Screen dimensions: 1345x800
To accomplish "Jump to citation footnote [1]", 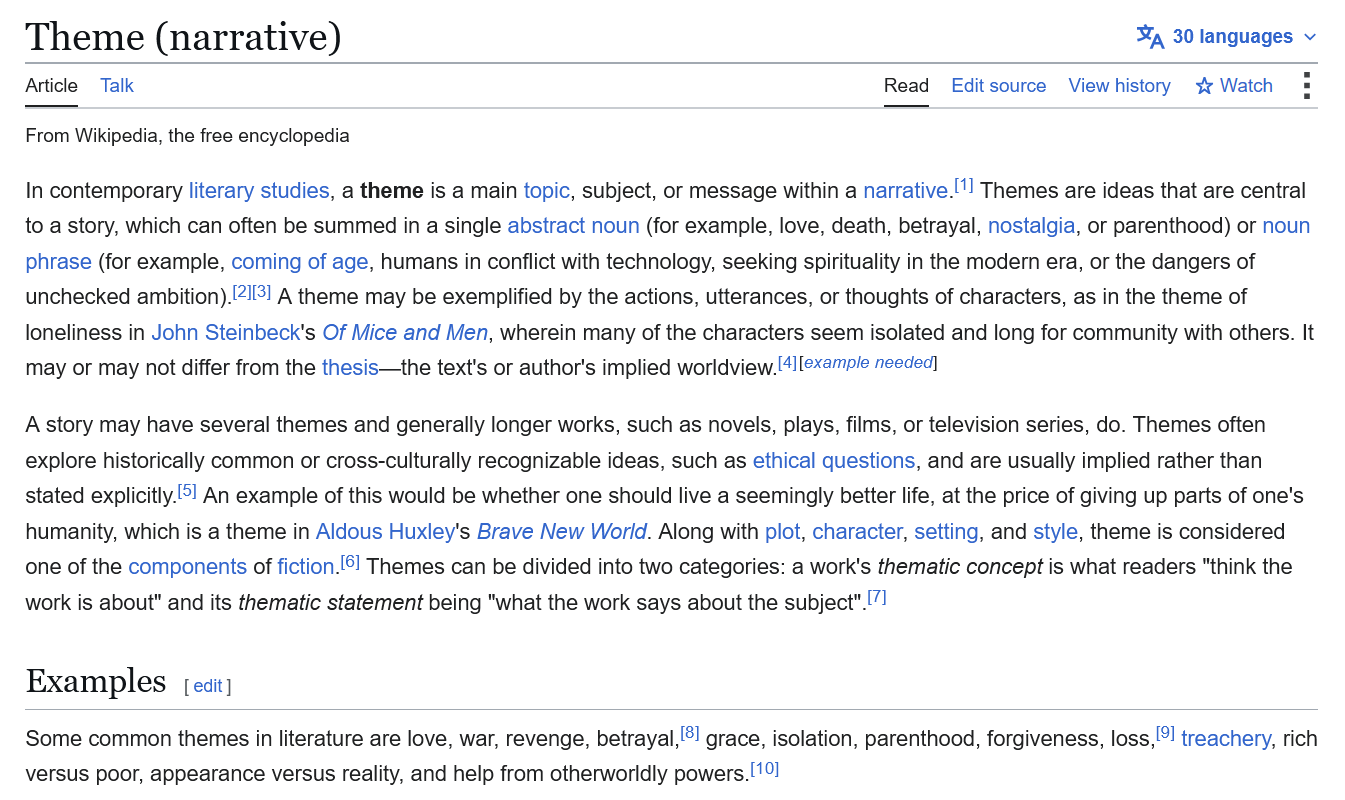I will [963, 185].
